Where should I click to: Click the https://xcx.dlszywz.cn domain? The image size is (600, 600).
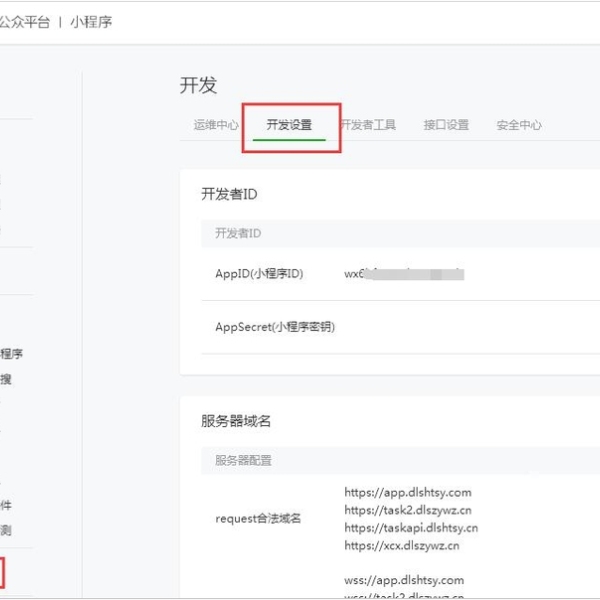point(402,546)
